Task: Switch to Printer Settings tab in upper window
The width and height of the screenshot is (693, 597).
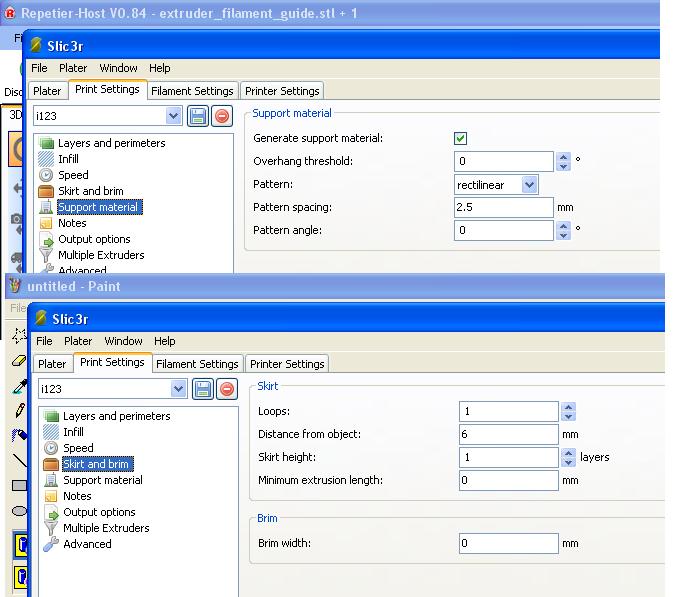Action: pyautogui.click(x=282, y=91)
